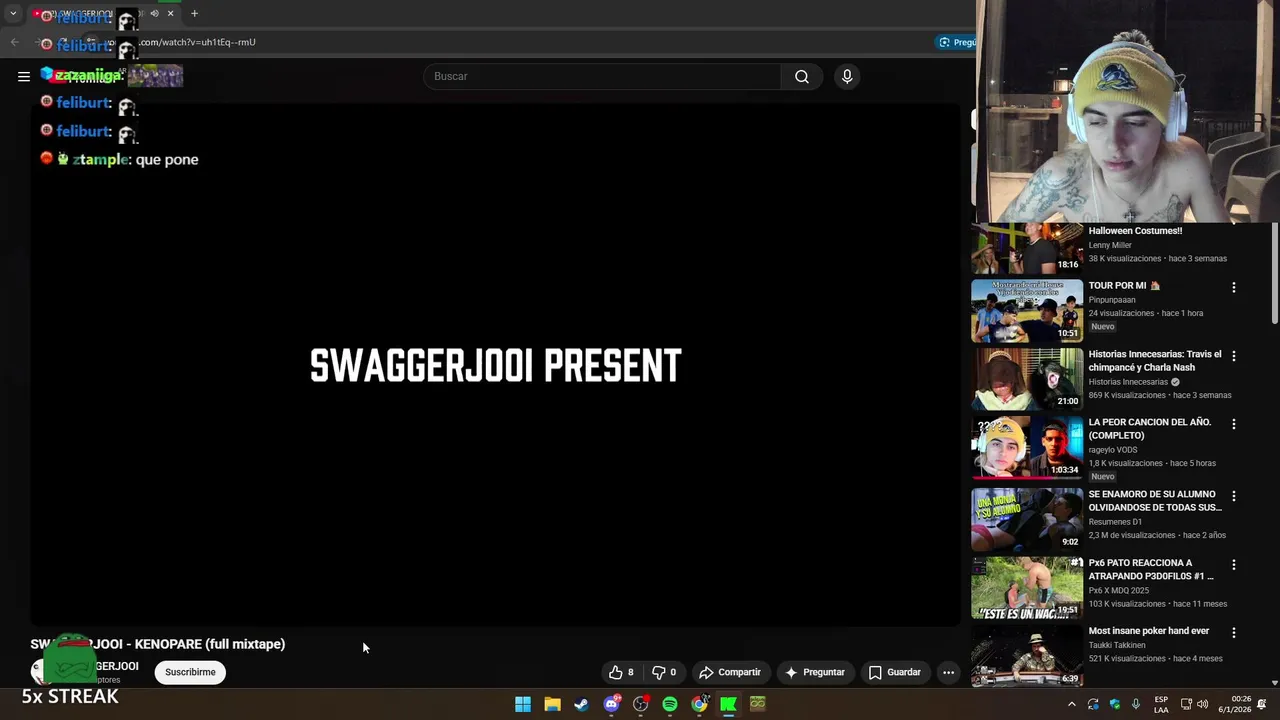The width and height of the screenshot is (1280, 720).
Task: Open options for SE ENAMORO DE SU ALUMNO
Action: (x=1233, y=496)
